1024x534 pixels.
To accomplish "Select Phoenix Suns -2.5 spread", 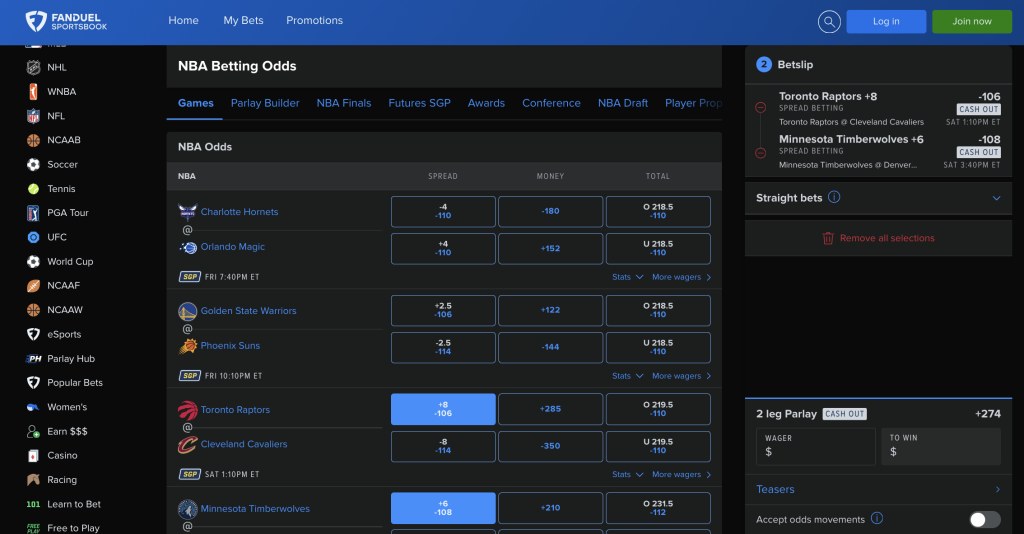I will (443, 347).
